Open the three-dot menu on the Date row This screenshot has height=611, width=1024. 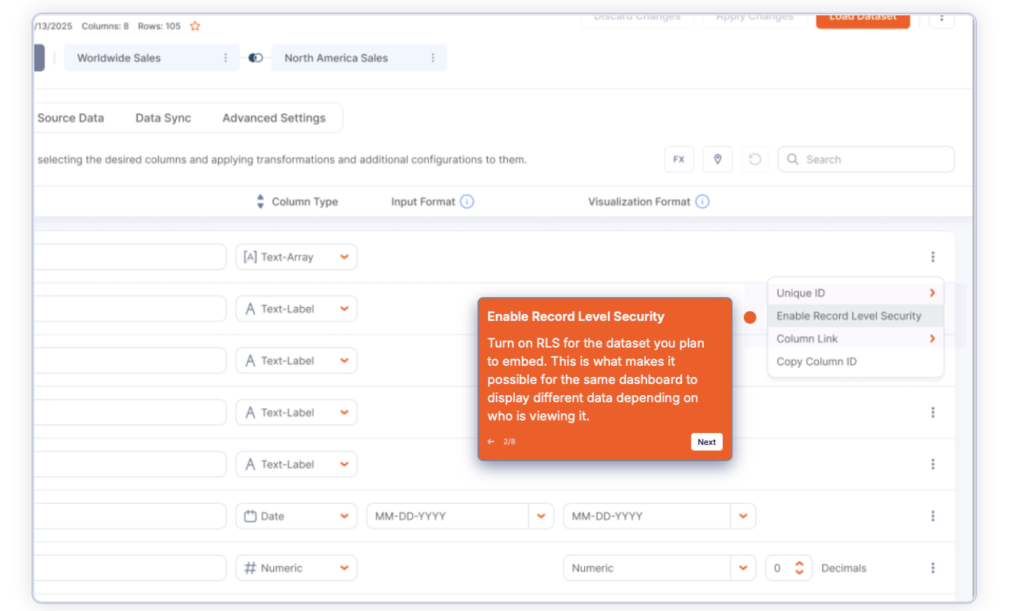point(932,516)
